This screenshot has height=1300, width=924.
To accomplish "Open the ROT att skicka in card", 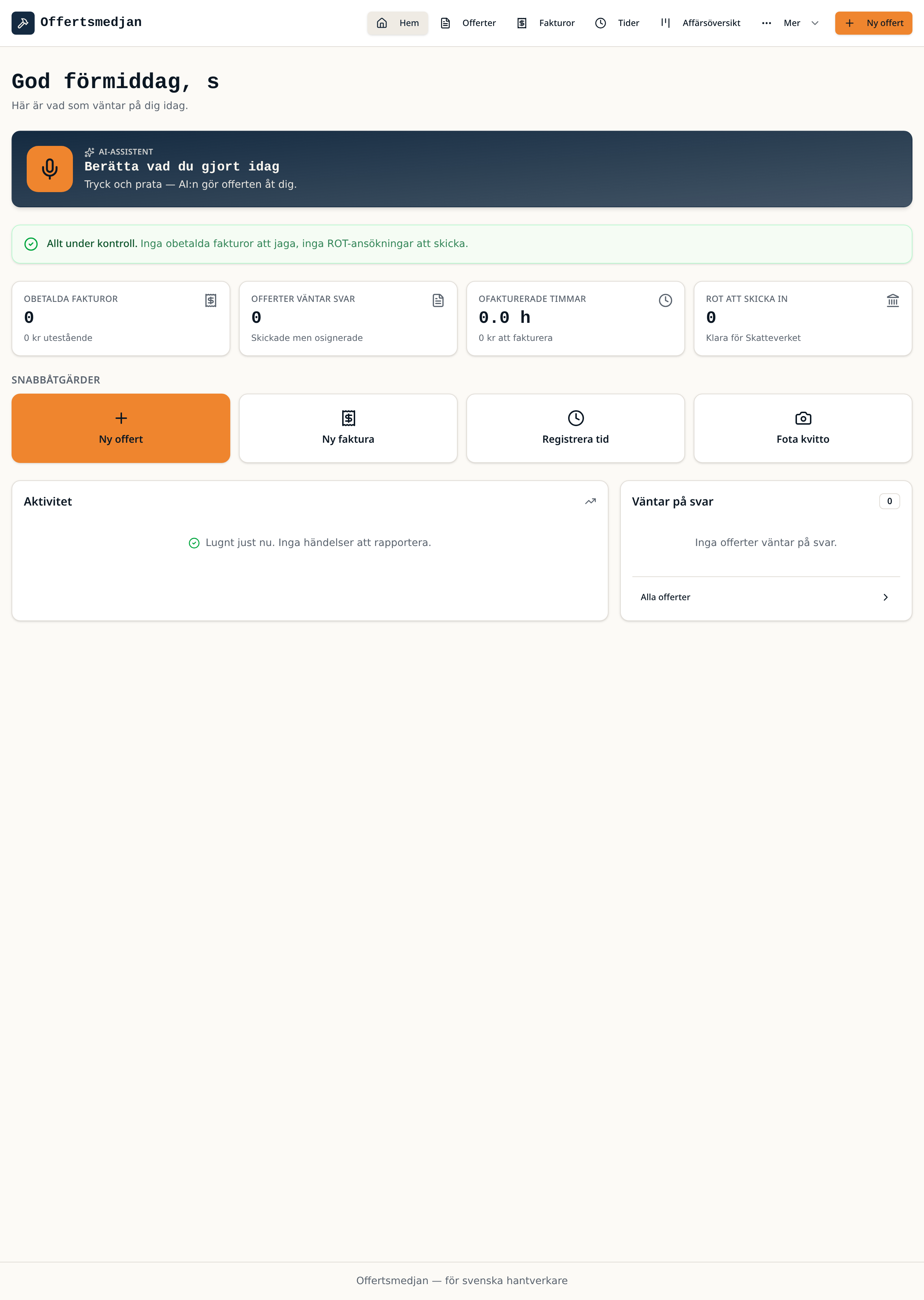I will (x=803, y=318).
